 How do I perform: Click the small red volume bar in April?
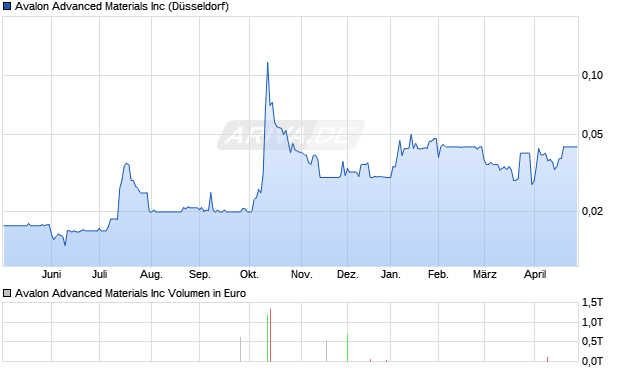(x=548, y=359)
